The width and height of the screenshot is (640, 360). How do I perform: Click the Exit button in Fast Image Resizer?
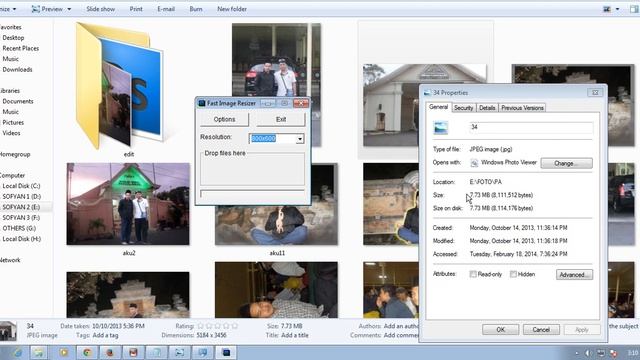(281, 119)
